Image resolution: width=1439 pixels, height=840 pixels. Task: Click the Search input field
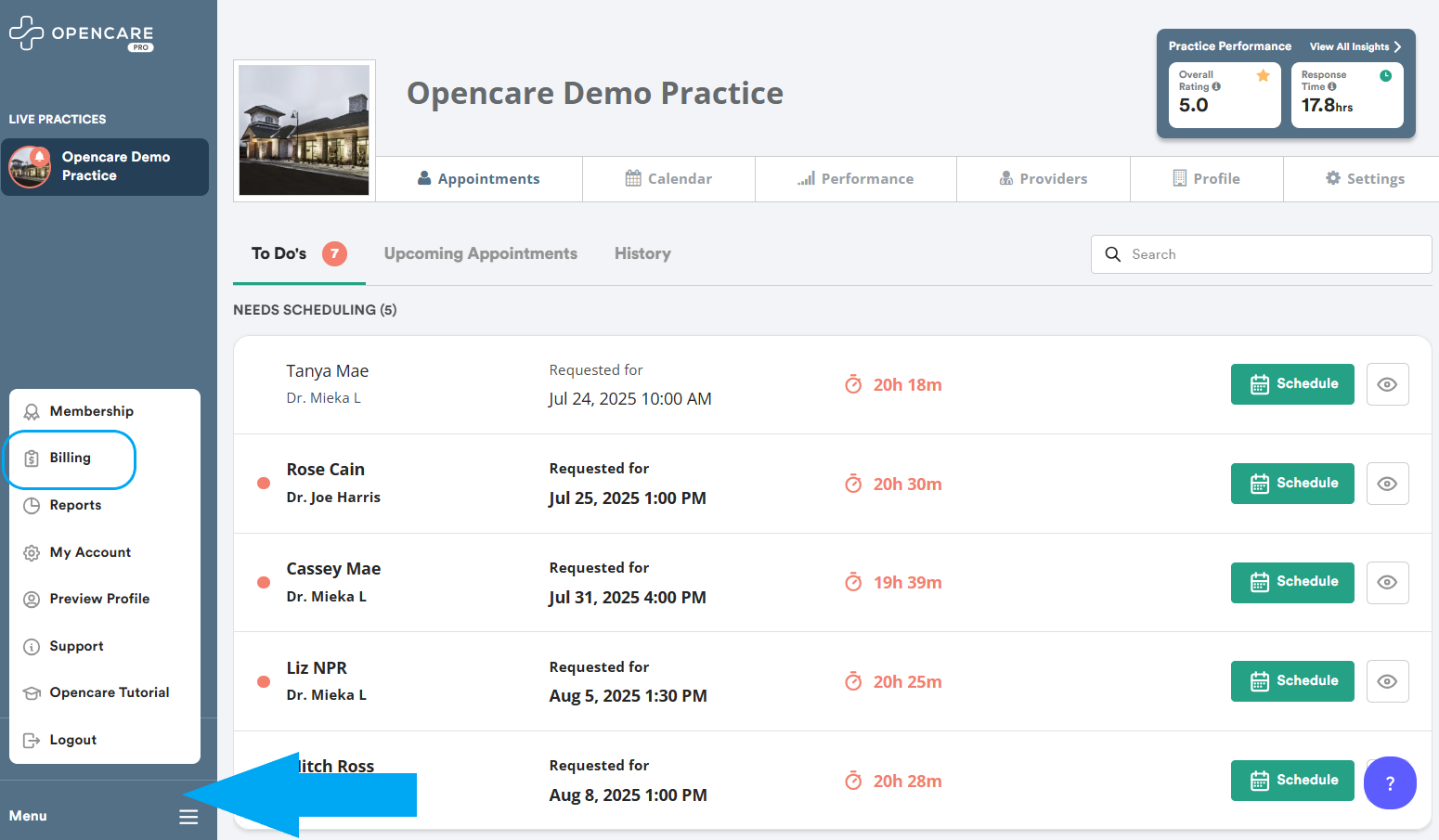pyautogui.click(x=1261, y=254)
